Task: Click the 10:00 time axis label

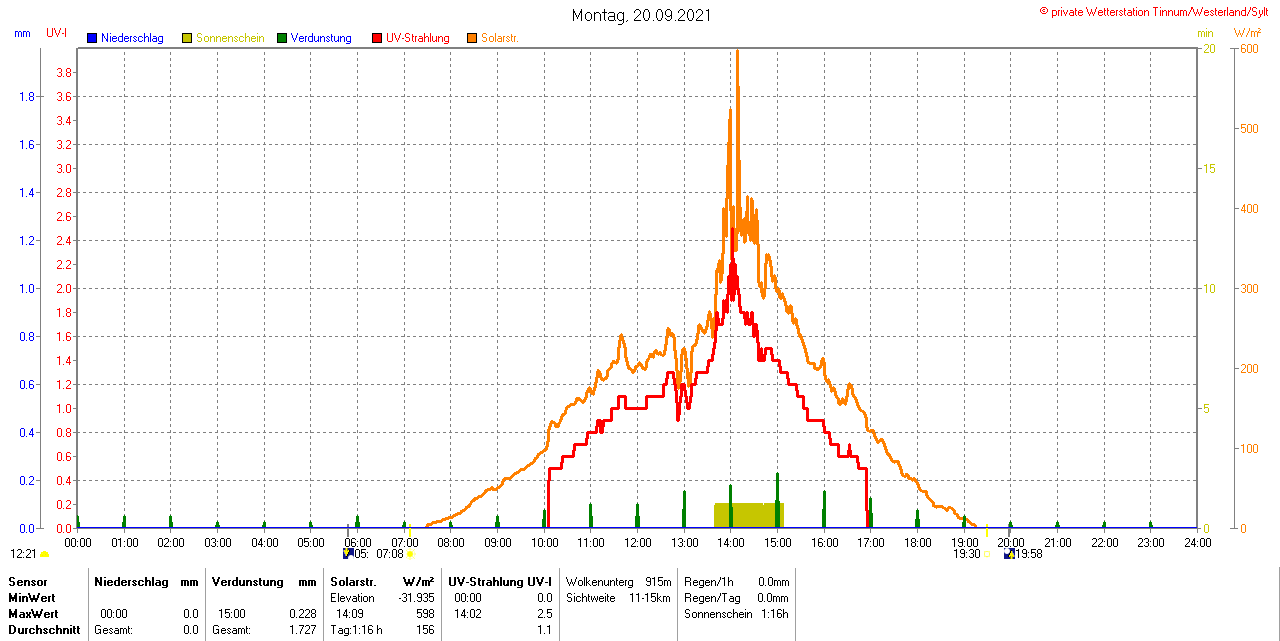Action: coord(544,543)
